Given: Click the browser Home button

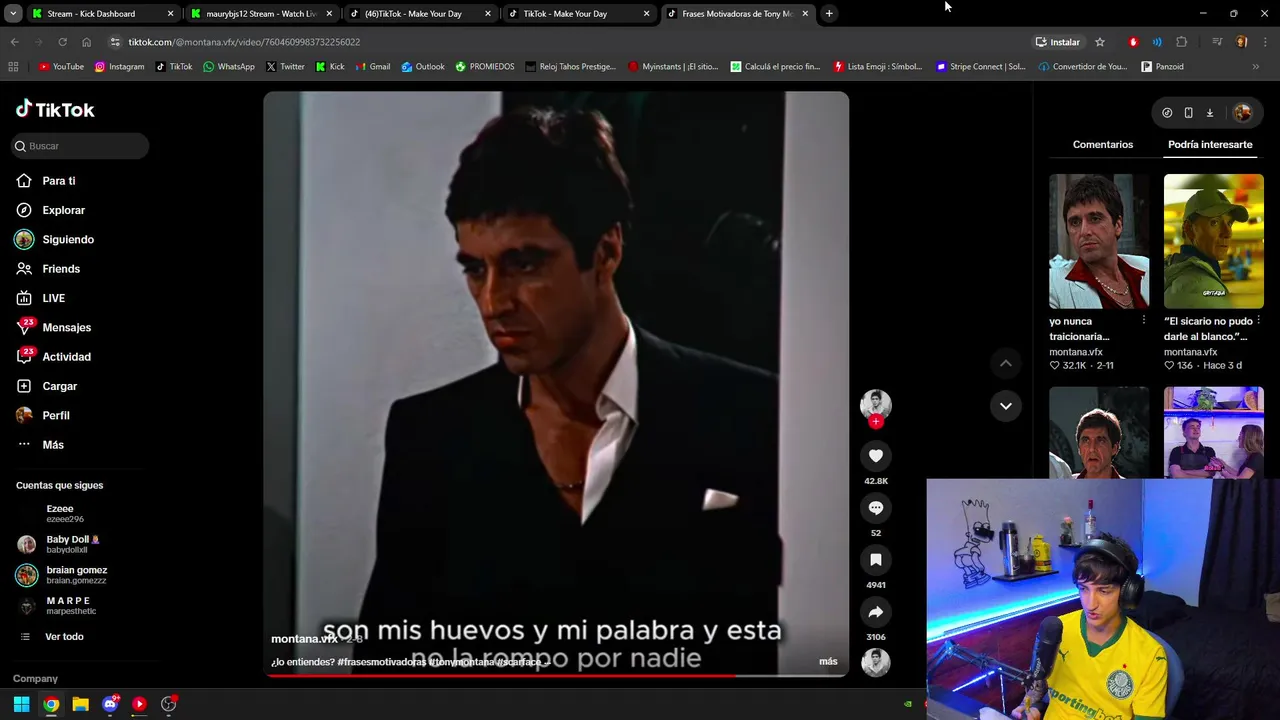Looking at the screenshot, I should click(x=86, y=42).
